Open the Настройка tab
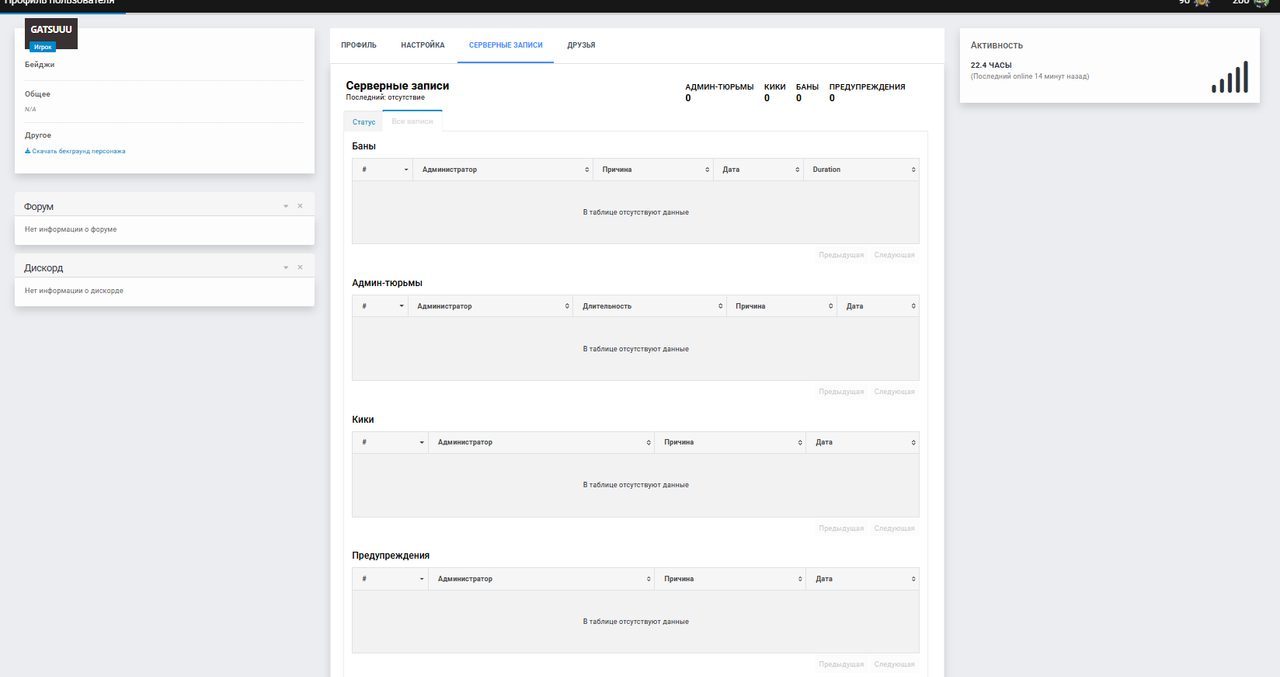Viewport: 1280px width, 677px height. (x=423, y=45)
